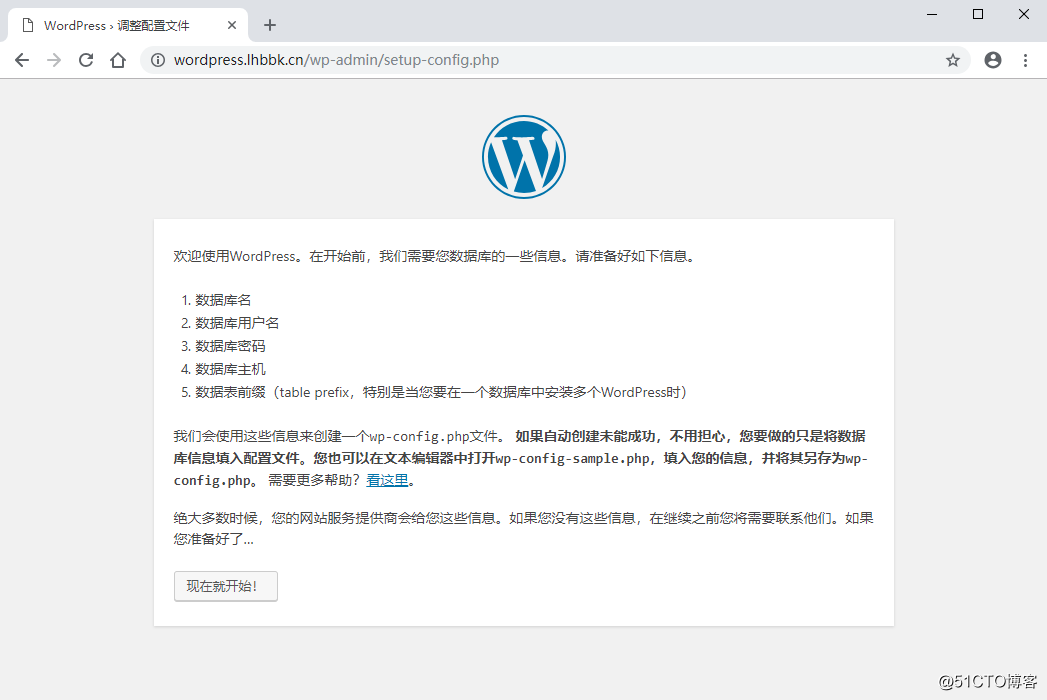
Task: Click the 现在就开始! button
Action: click(x=226, y=586)
